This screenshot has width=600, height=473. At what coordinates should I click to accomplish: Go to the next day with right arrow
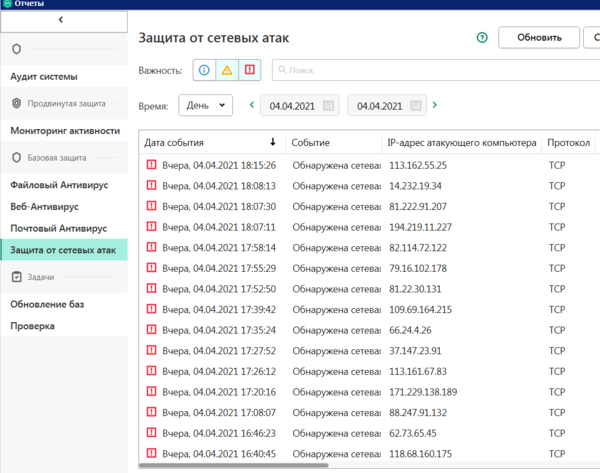pyautogui.click(x=435, y=105)
